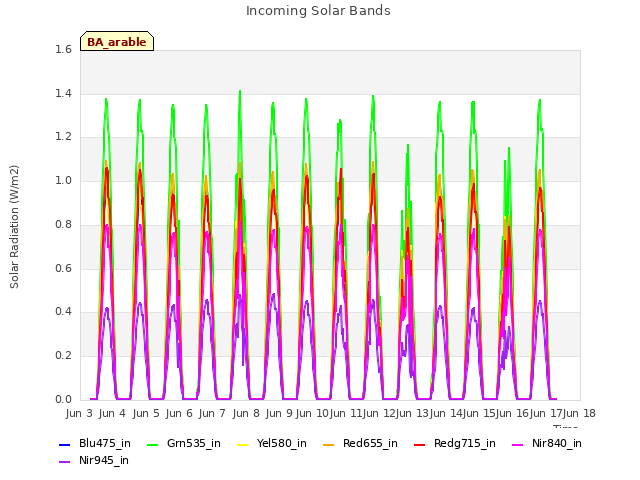Click the Jun 9 x-axis label

(x=279, y=413)
